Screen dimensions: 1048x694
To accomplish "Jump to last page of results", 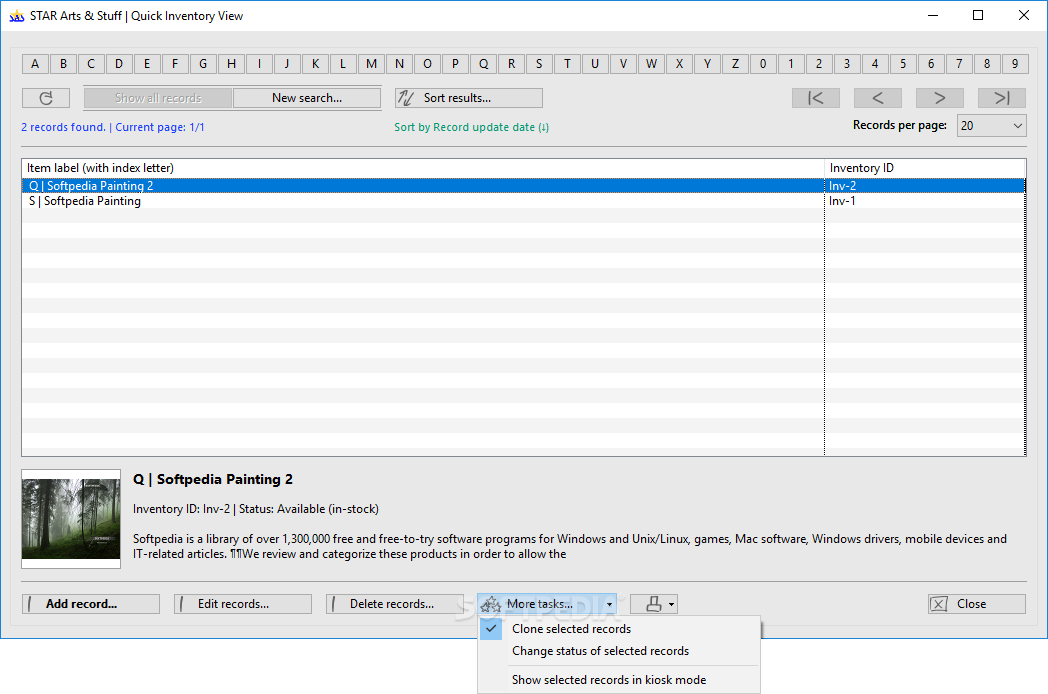I will tap(1001, 98).
